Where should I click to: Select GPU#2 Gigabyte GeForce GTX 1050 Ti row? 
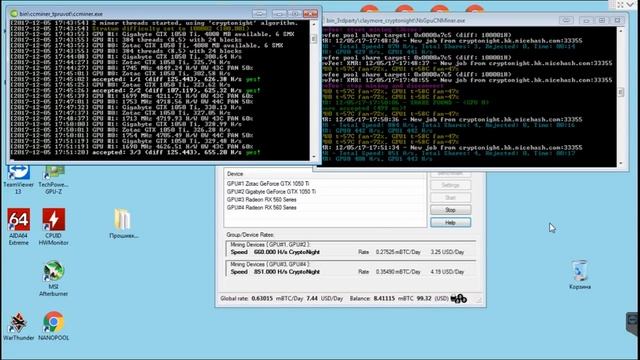[324, 191]
